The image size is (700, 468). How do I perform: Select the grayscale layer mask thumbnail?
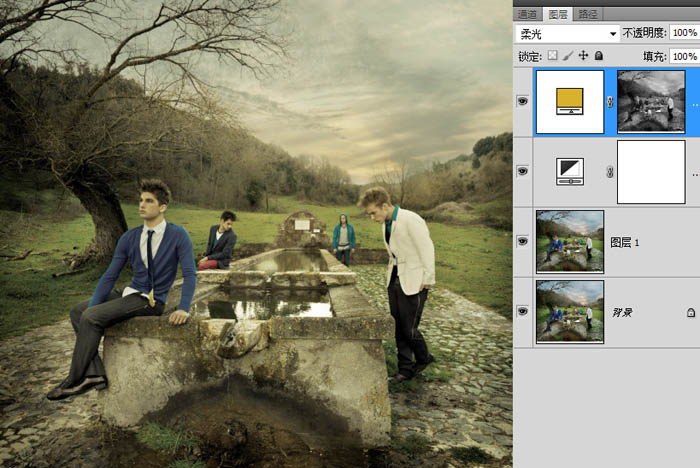tap(651, 101)
